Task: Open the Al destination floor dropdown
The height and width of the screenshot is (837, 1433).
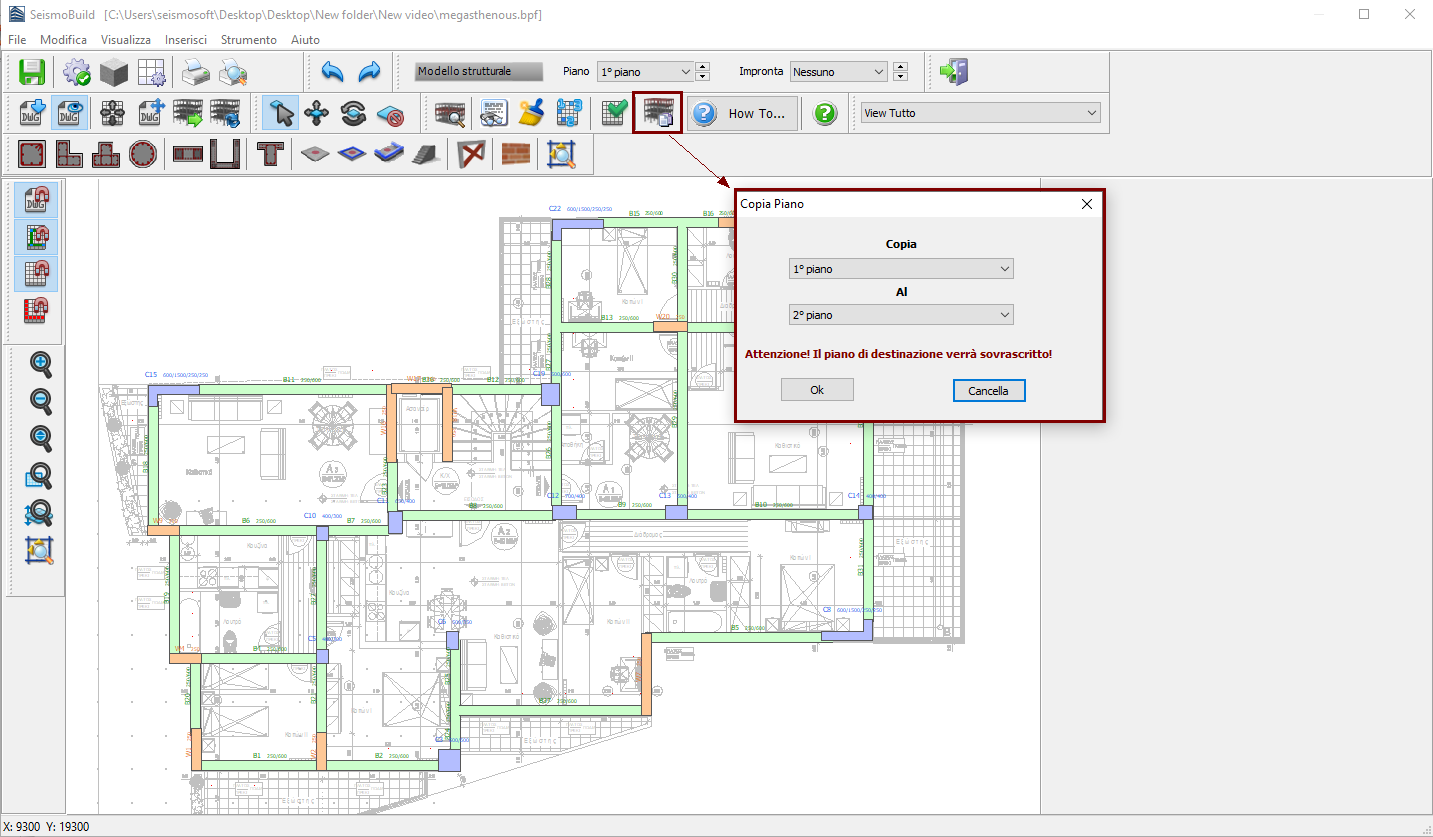Action: 901,315
